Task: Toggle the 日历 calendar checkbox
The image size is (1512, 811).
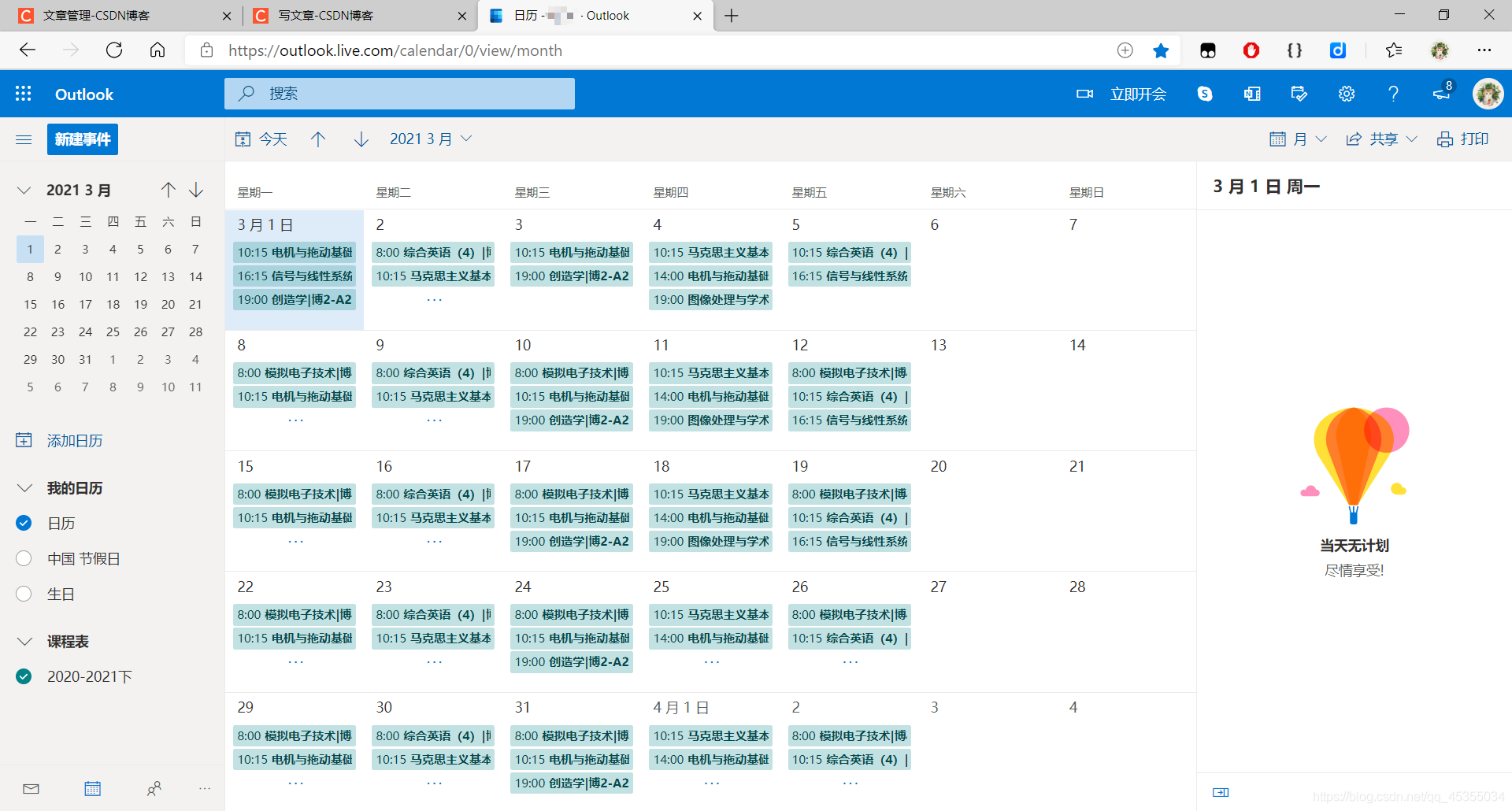Action: [24, 523]
